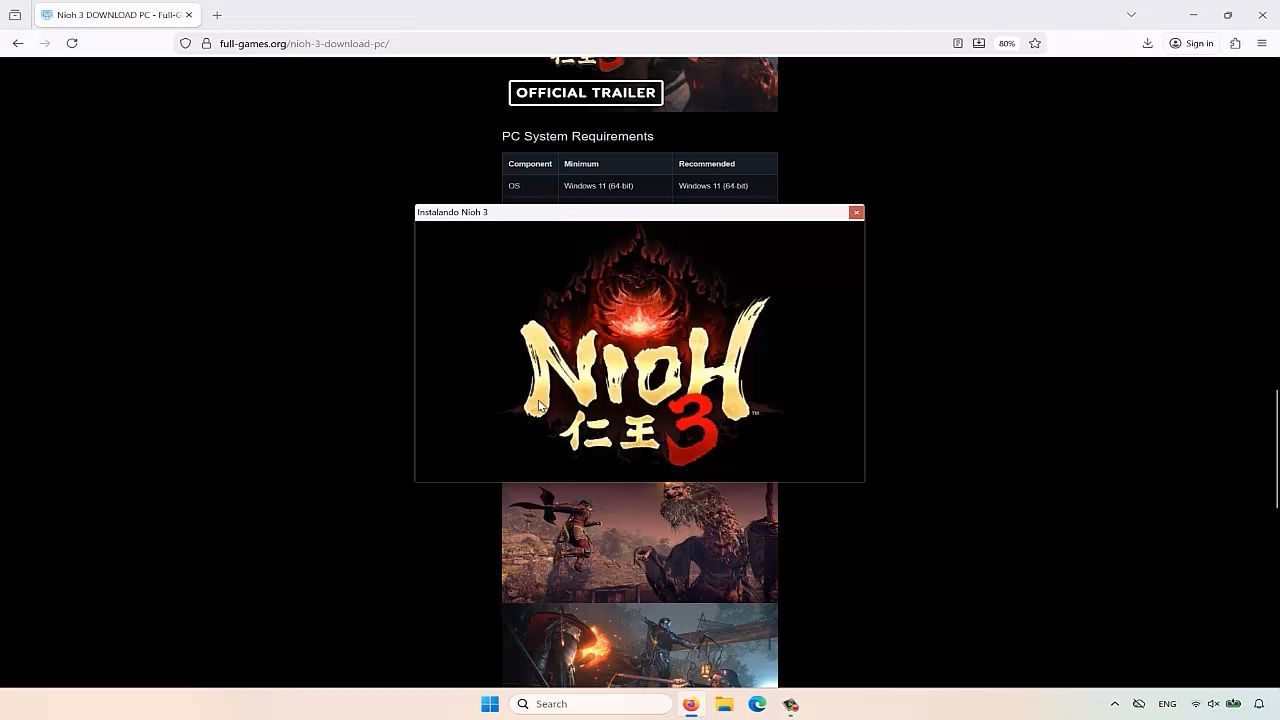1280x720 pixels.
Task: Show hidden system tray icons
Action: [1114, 704]
